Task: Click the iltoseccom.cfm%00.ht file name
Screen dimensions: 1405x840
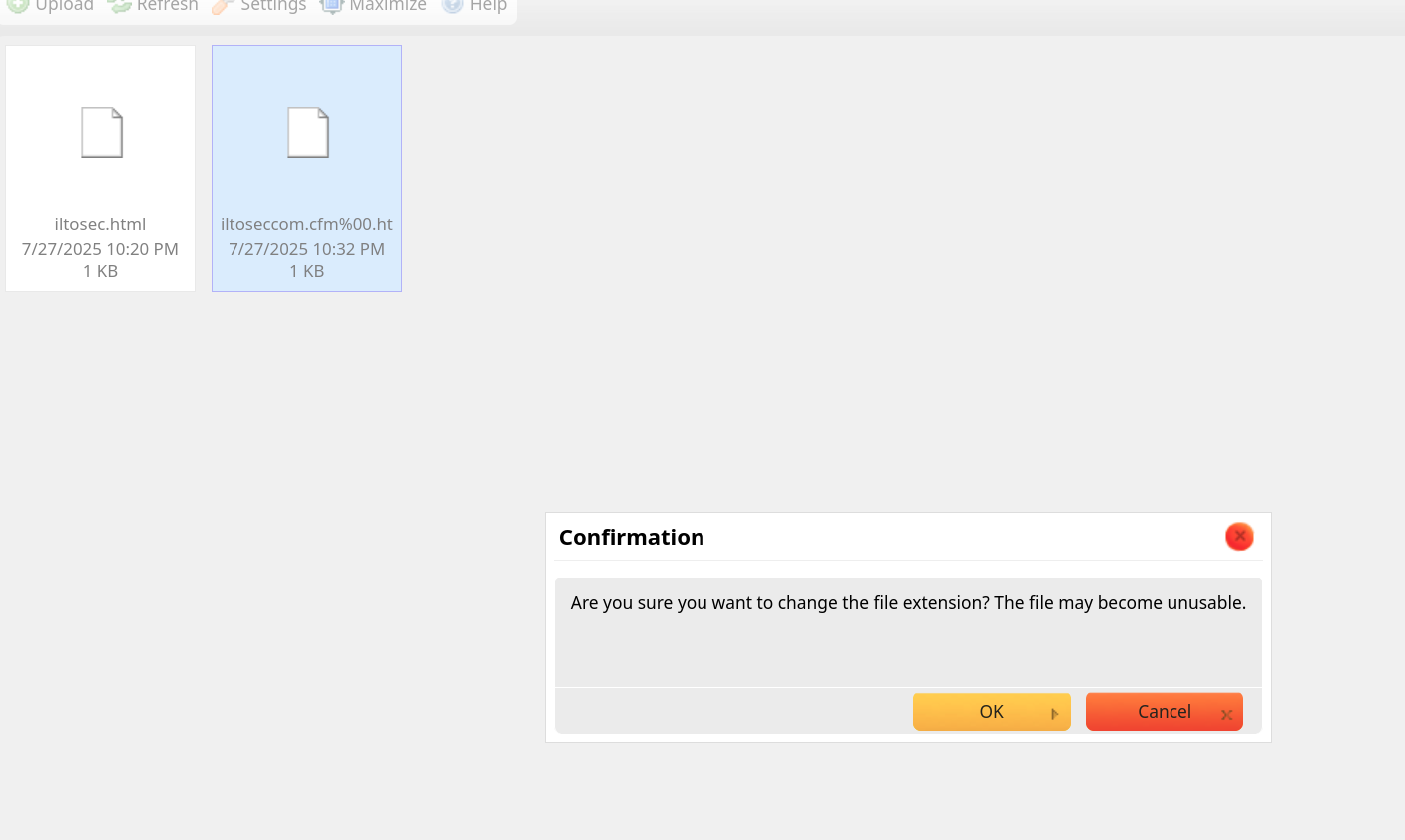Action: click(306, 224)
